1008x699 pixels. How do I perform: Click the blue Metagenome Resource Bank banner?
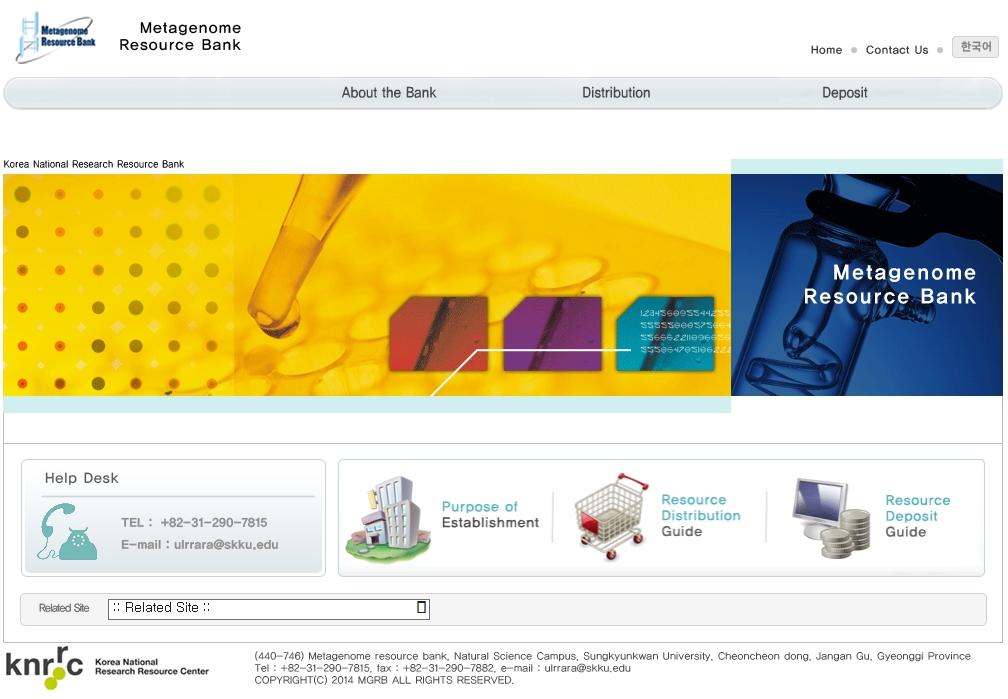click(x=867, y=285)
